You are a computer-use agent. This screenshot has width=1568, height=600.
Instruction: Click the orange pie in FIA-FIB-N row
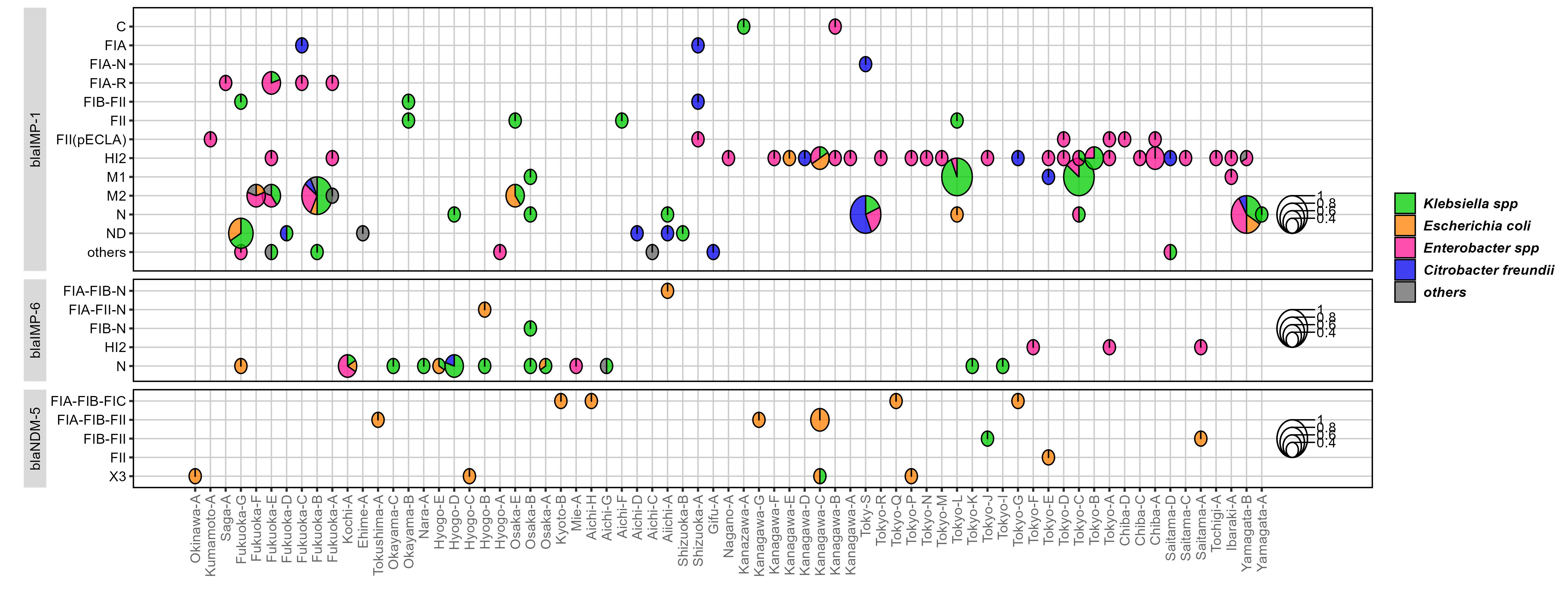click(667, 291)
